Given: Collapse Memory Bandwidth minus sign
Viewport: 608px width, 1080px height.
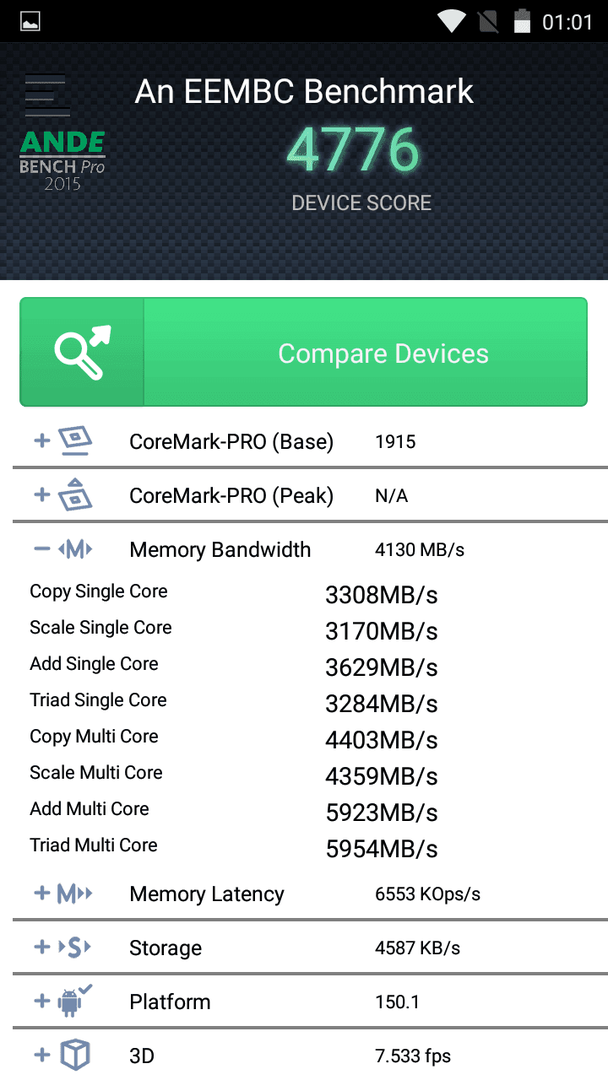Looking at the screenshot, I should [x=42, y=549].
